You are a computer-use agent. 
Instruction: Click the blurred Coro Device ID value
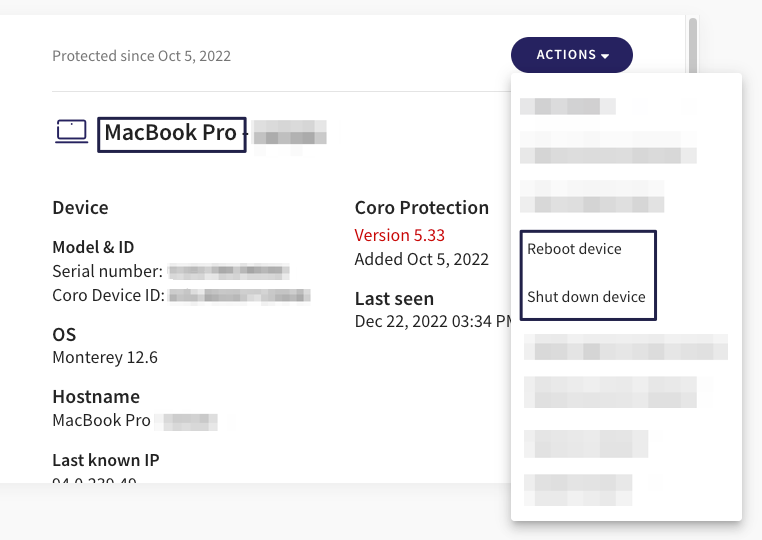pyautogui.click(x=239, y=295)
